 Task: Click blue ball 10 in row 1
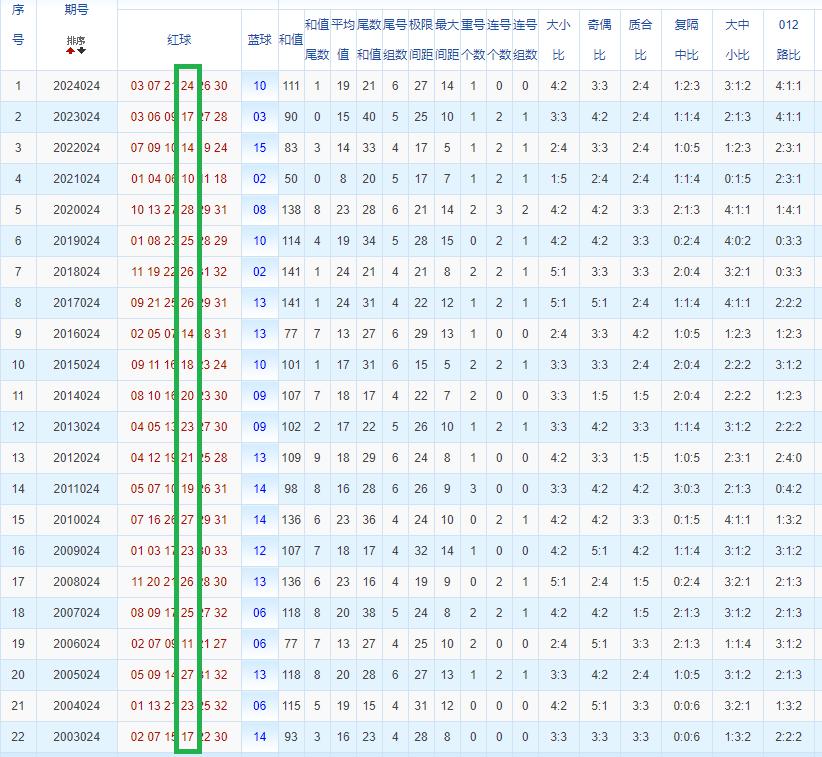259,86
